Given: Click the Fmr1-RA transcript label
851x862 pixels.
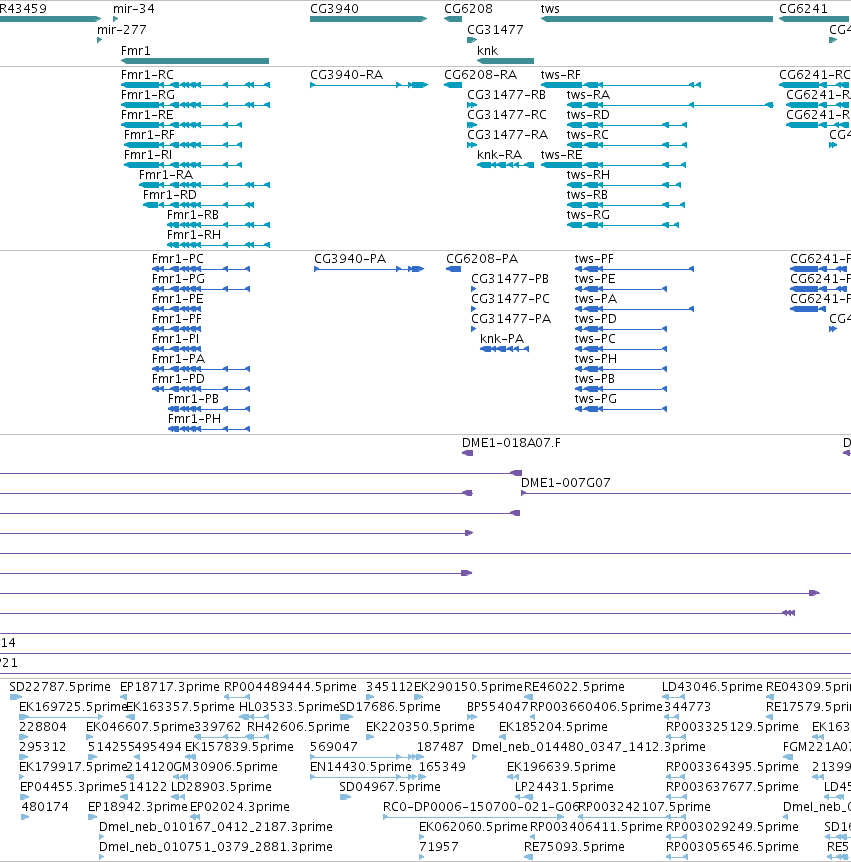Looking at the screenshot, I should 166,175.
